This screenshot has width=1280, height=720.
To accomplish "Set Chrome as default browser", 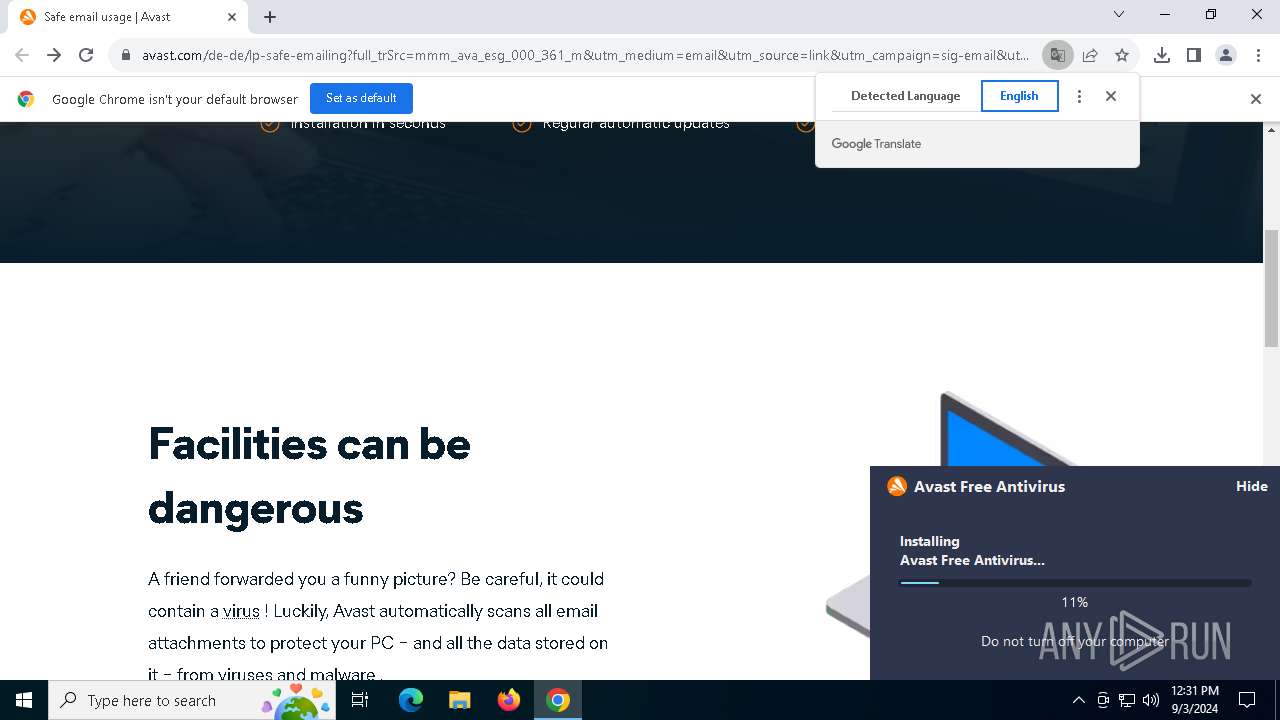I will pyautogui.click(x=361, y=98).
